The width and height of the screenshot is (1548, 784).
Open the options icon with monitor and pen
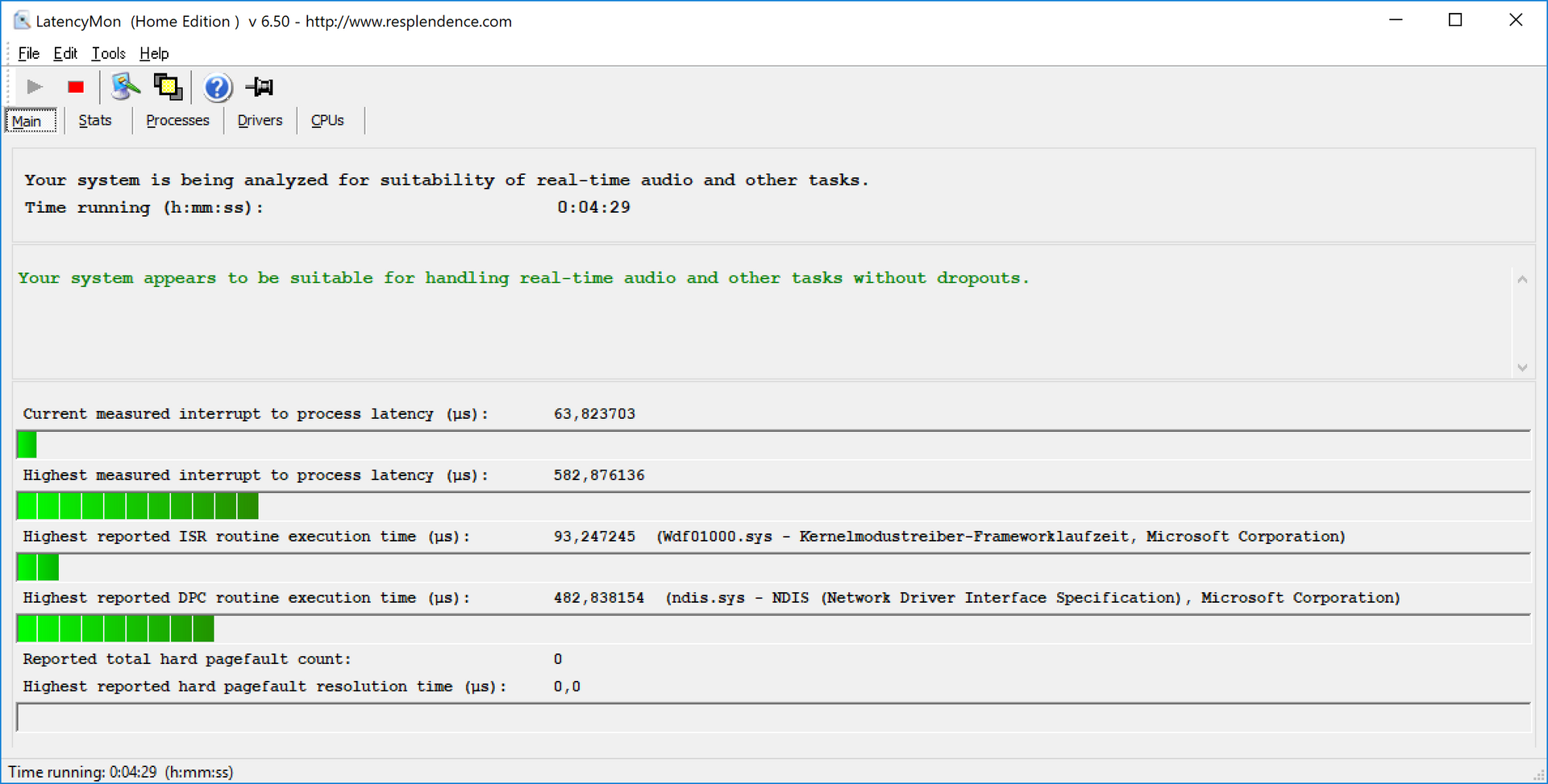125,87
